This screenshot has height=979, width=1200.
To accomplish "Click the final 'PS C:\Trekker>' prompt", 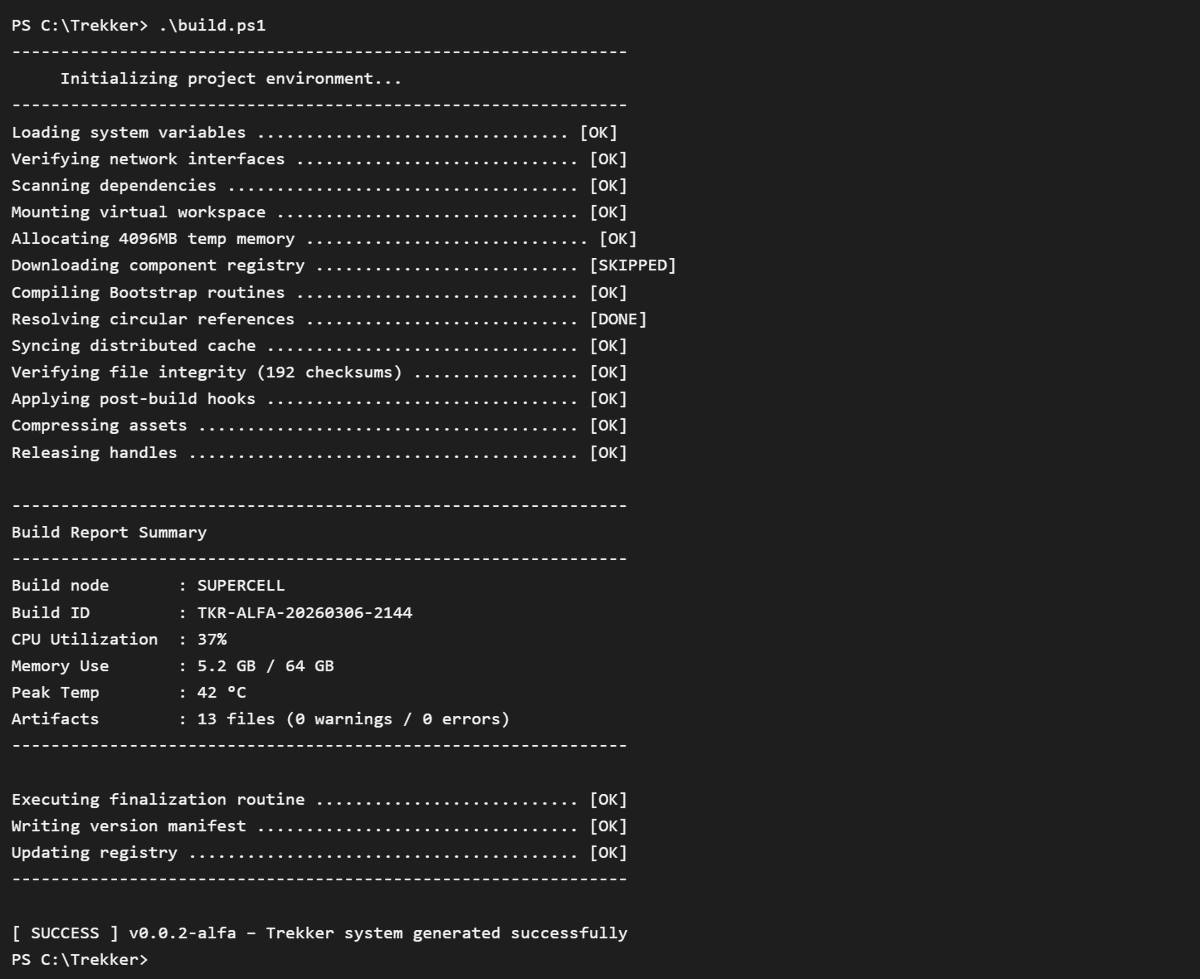I will [x=80, y=959].
